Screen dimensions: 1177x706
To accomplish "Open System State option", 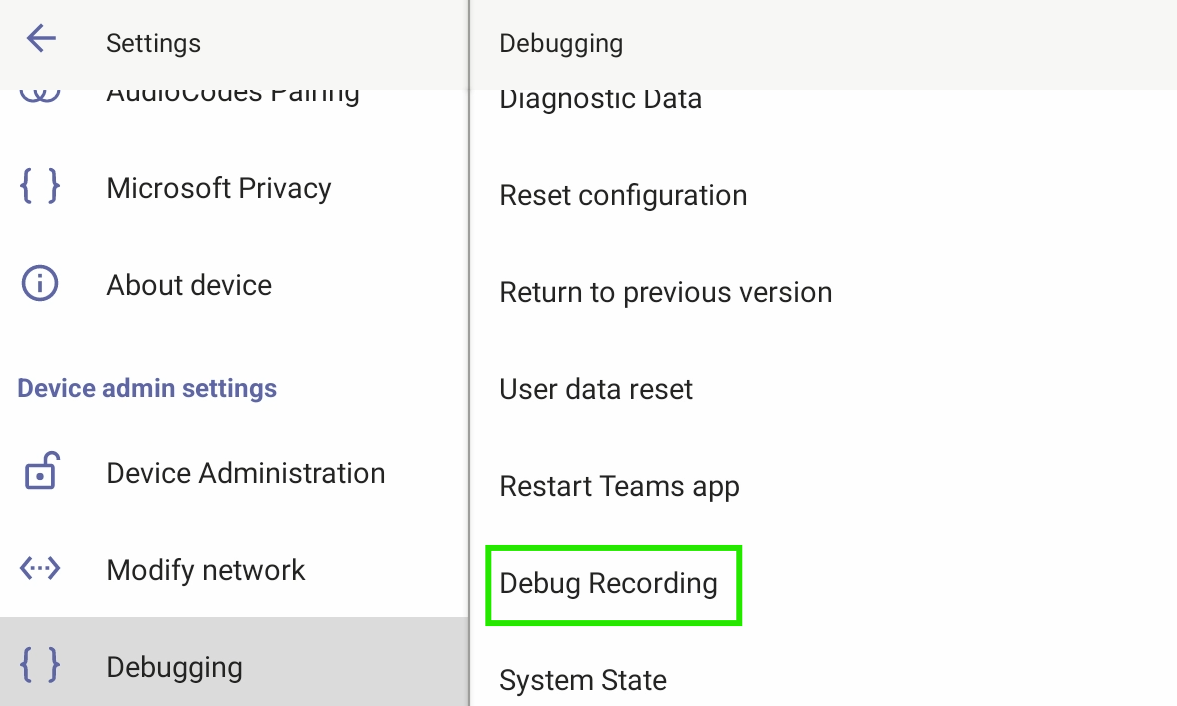I will point(583,680).
